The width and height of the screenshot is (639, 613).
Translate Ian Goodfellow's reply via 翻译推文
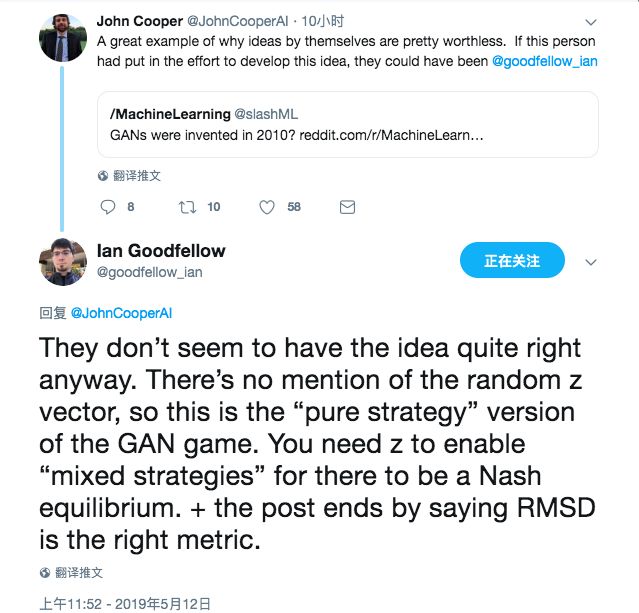coord(78,573)
